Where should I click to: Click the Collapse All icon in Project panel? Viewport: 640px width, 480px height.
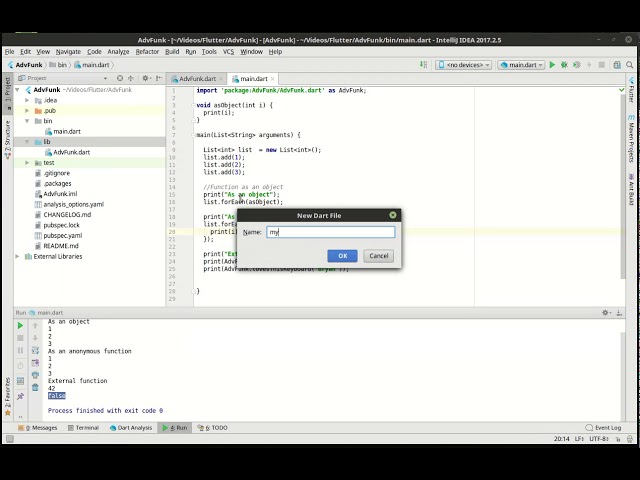(x=131, y=78)
